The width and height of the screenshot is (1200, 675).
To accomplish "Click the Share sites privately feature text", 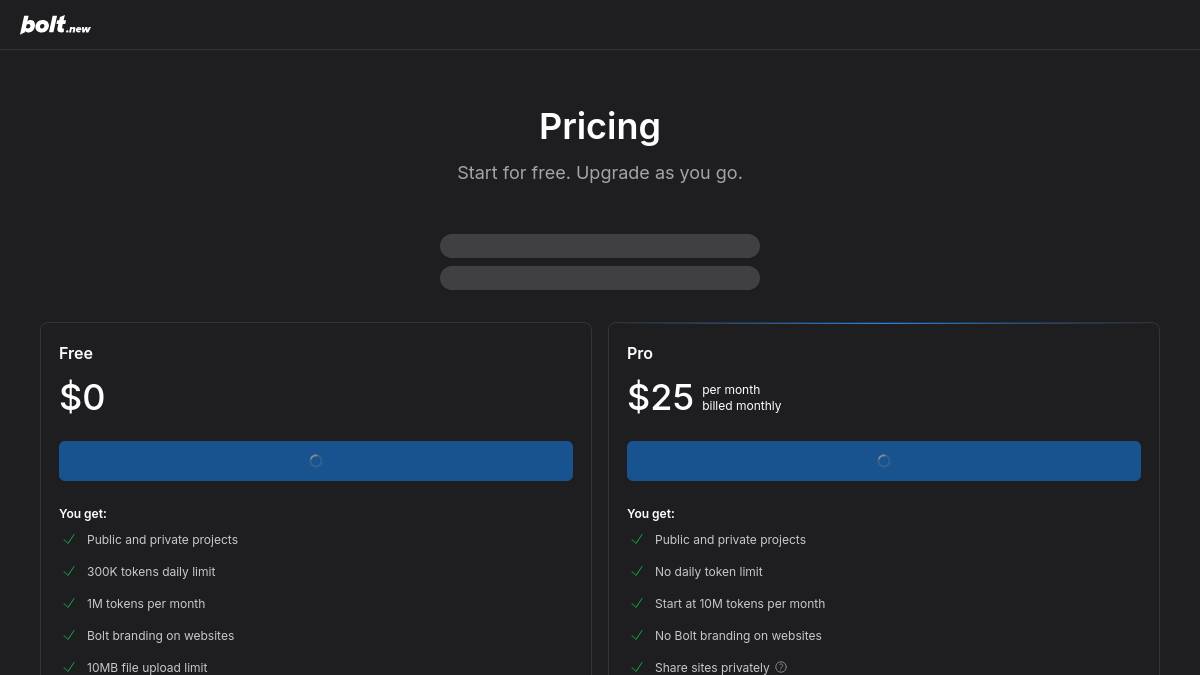I will click(x=712, y=667).
